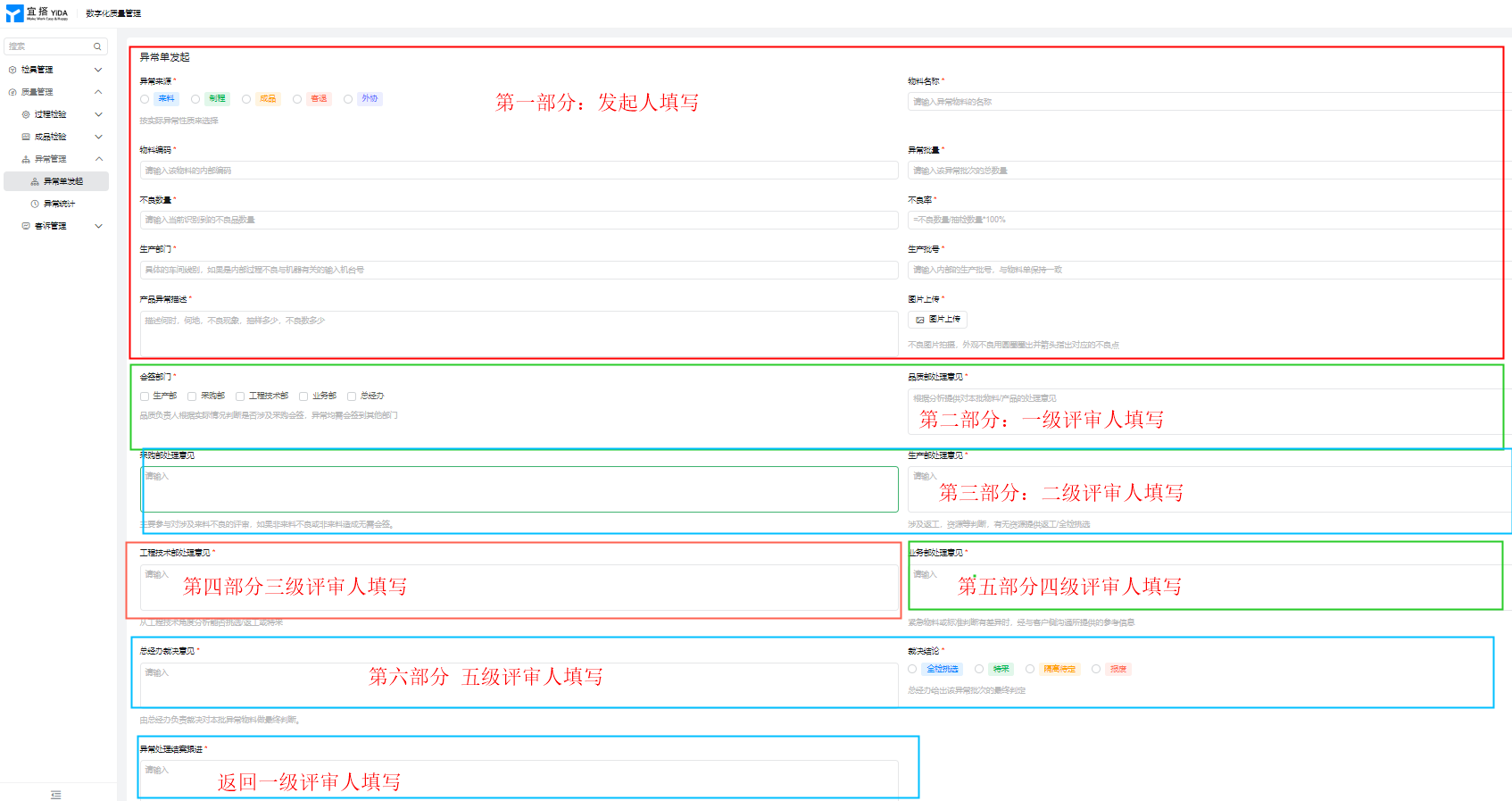Click the 图片上传 button

pyautogui.click(x=937, y=320)
